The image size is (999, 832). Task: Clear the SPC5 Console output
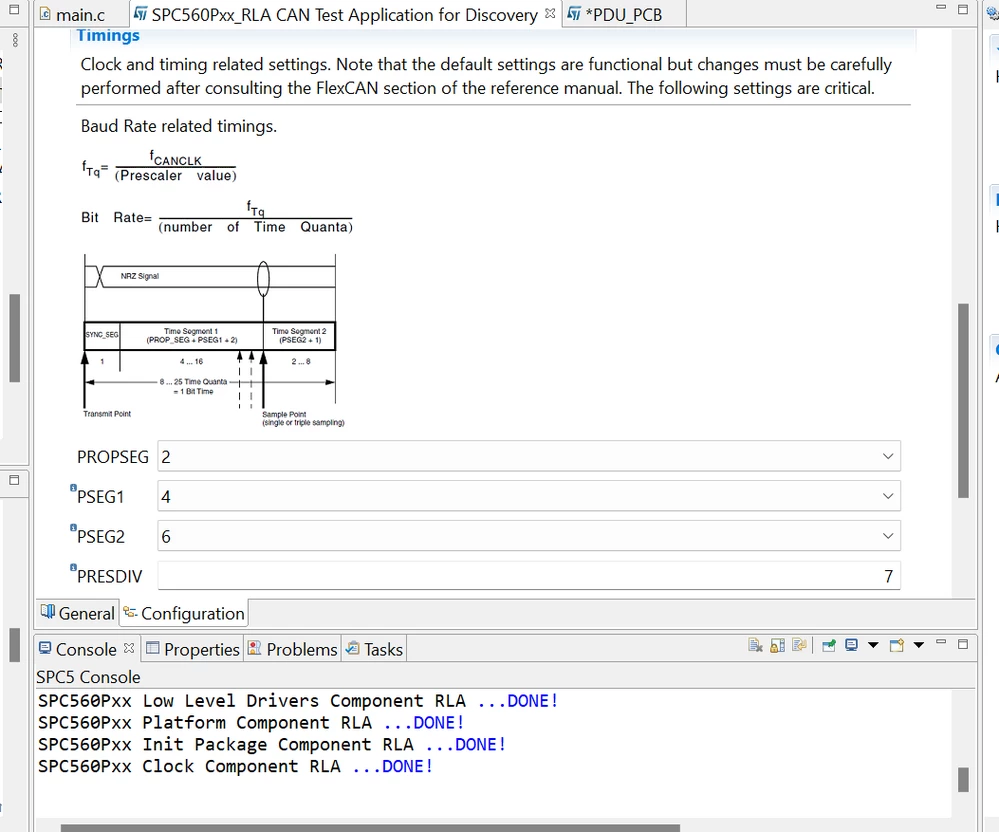pos(755,646)
